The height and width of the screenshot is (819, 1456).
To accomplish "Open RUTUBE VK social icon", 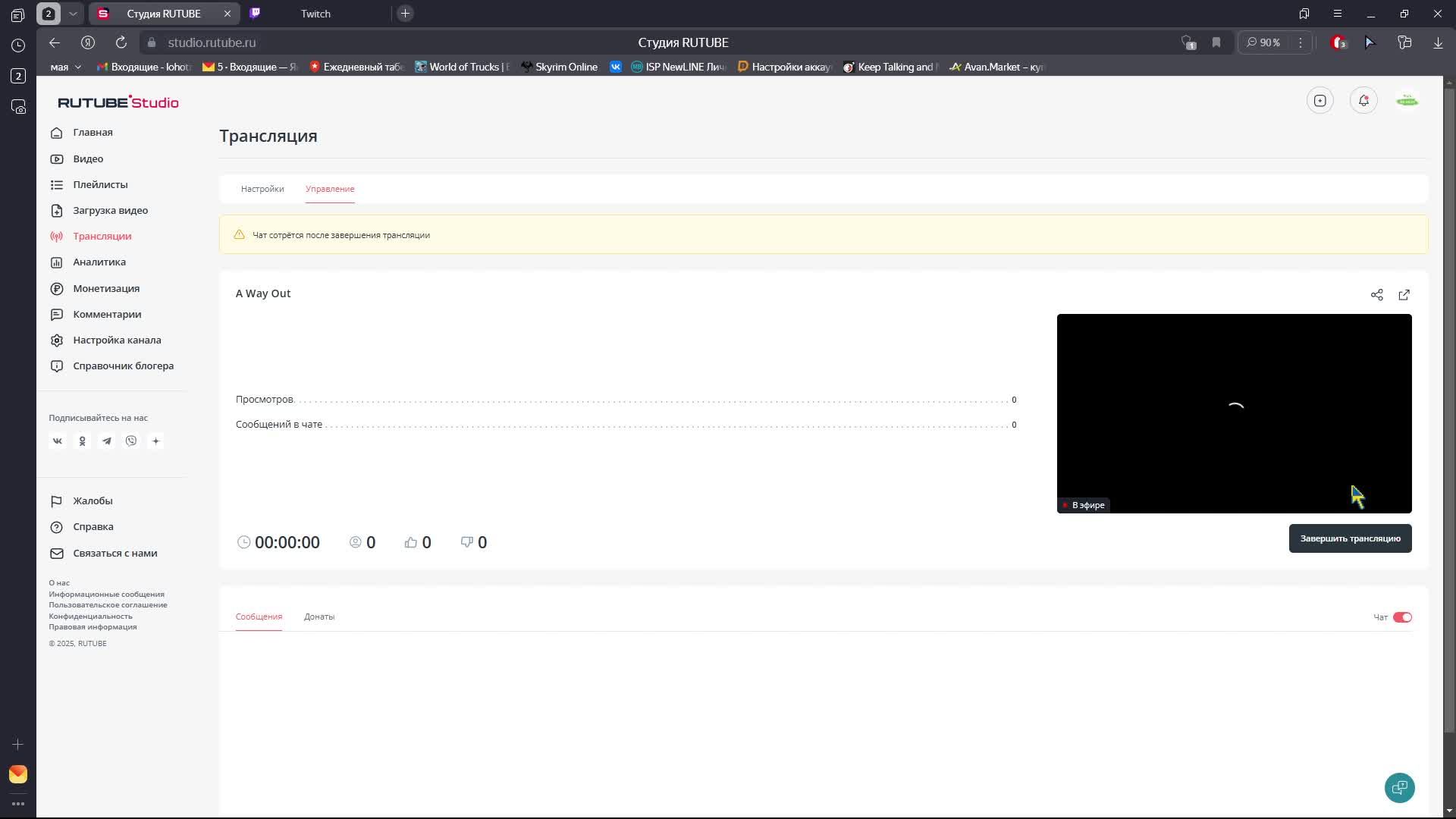I will (x=58, y=441).
